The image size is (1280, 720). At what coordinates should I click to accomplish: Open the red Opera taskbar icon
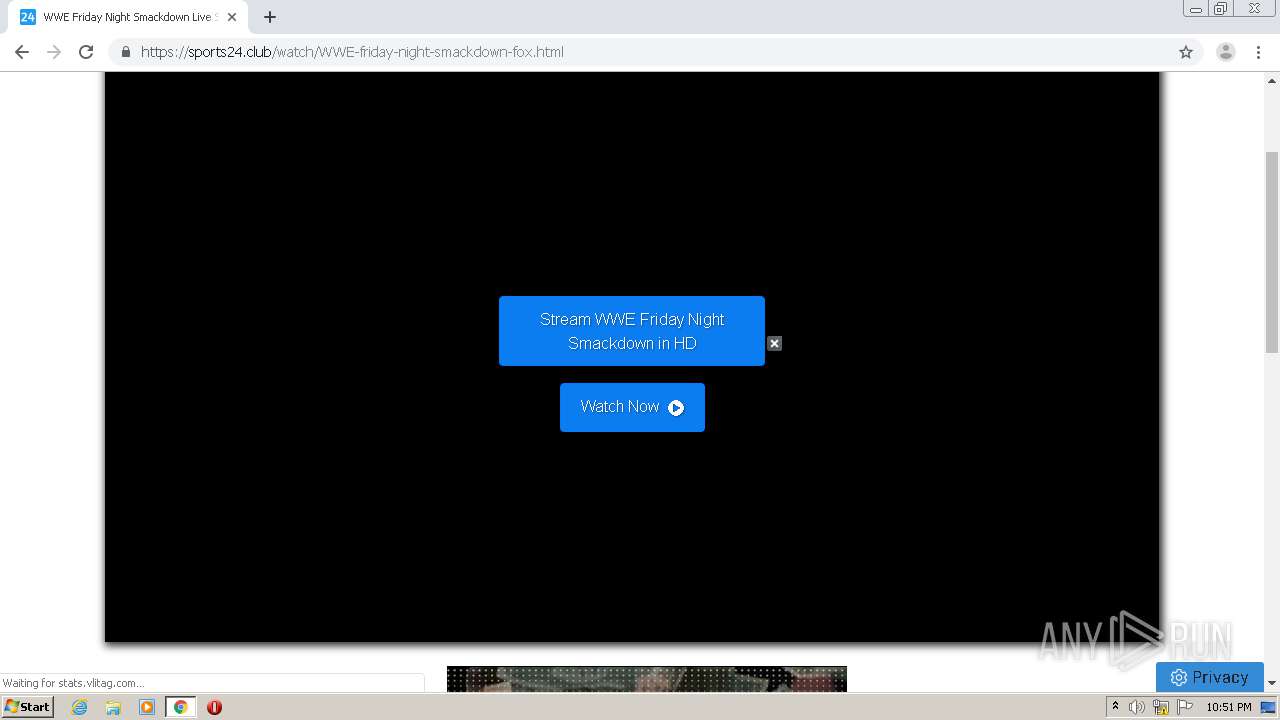coord(214,707)
